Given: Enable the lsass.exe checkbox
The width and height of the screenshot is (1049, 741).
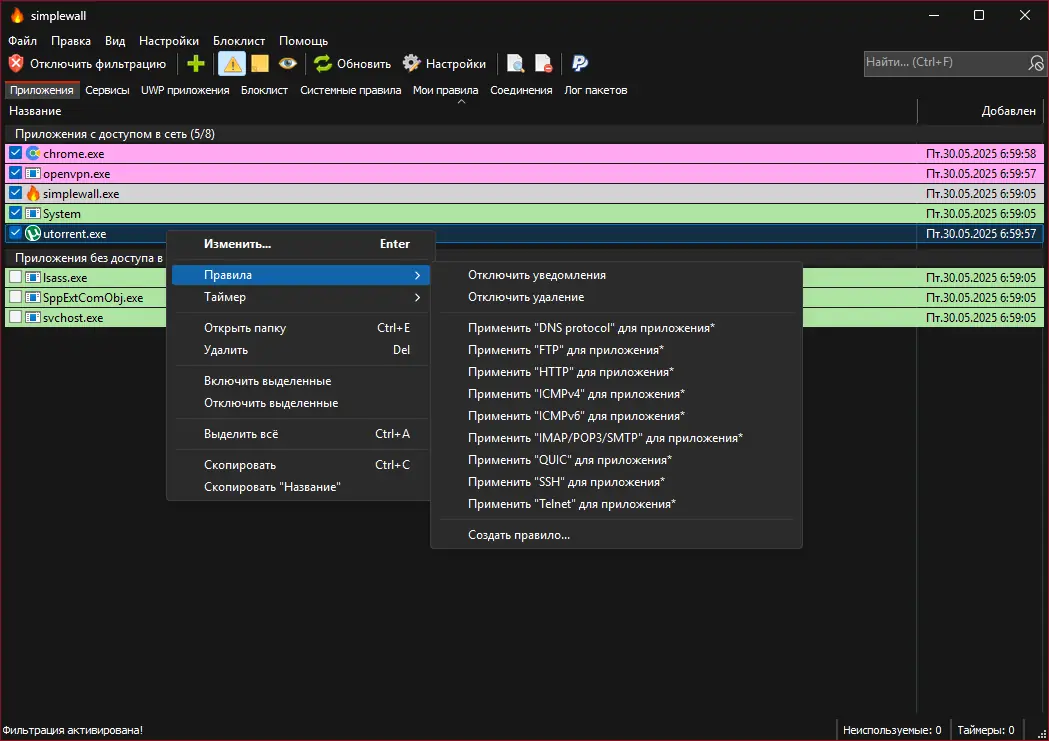Looking at the screenshot, I should [x=15, y=278].
